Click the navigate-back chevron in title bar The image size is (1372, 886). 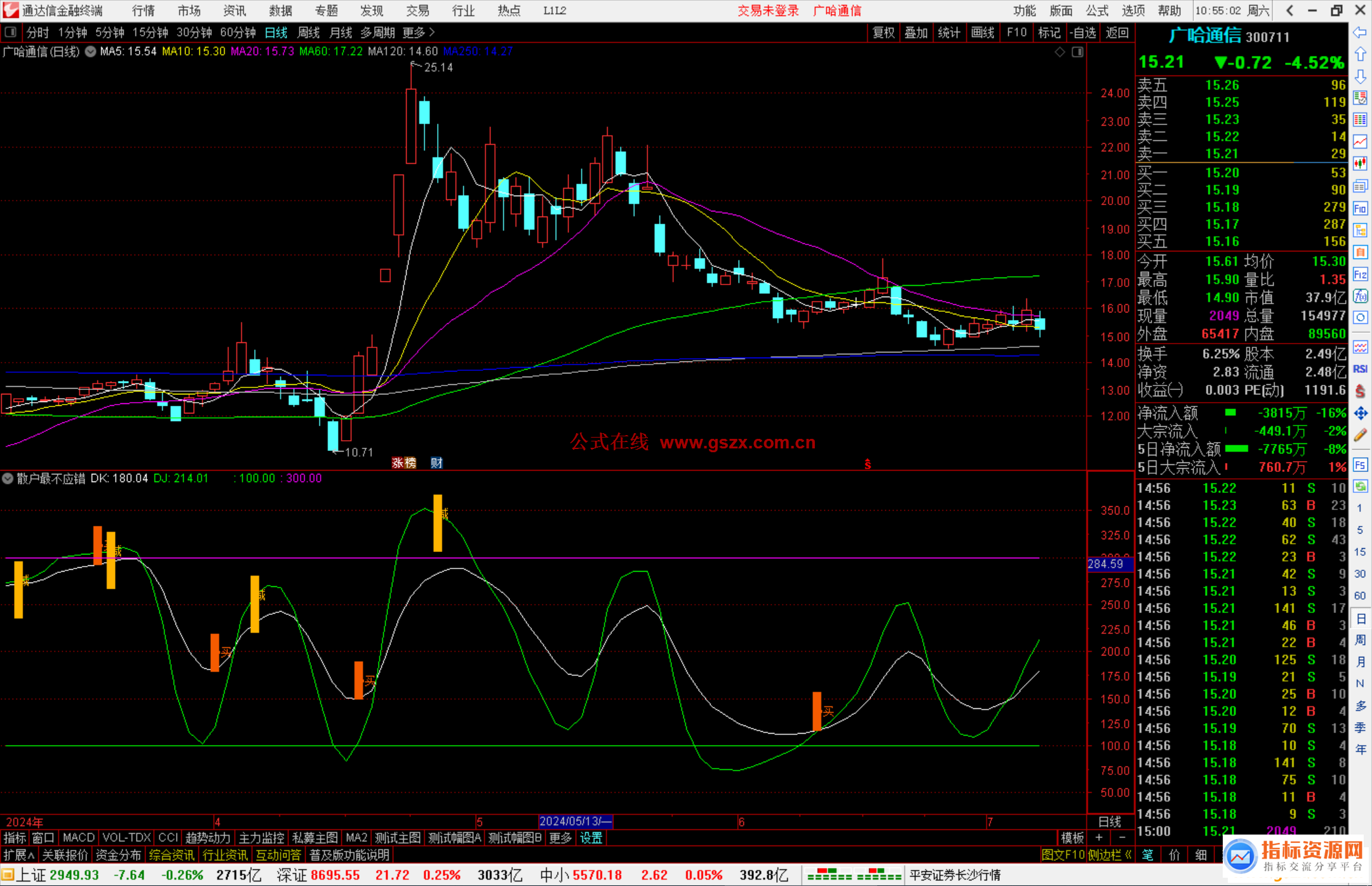[x=1289, y=10]
